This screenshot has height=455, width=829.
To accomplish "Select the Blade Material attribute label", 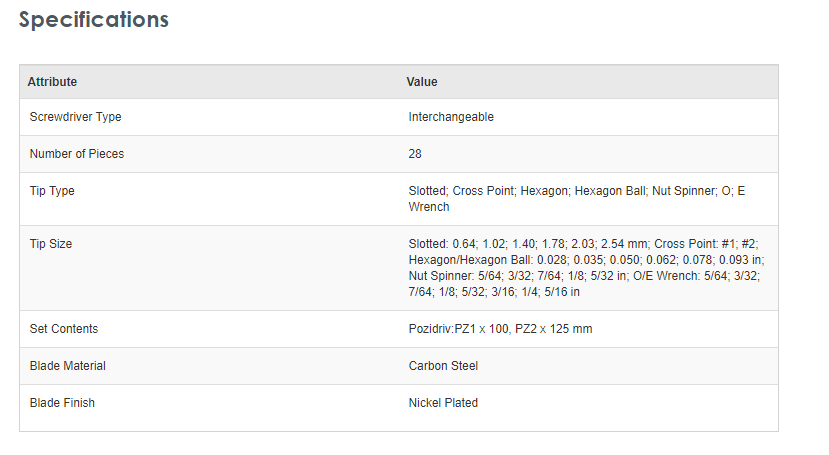I will point(68,366).
